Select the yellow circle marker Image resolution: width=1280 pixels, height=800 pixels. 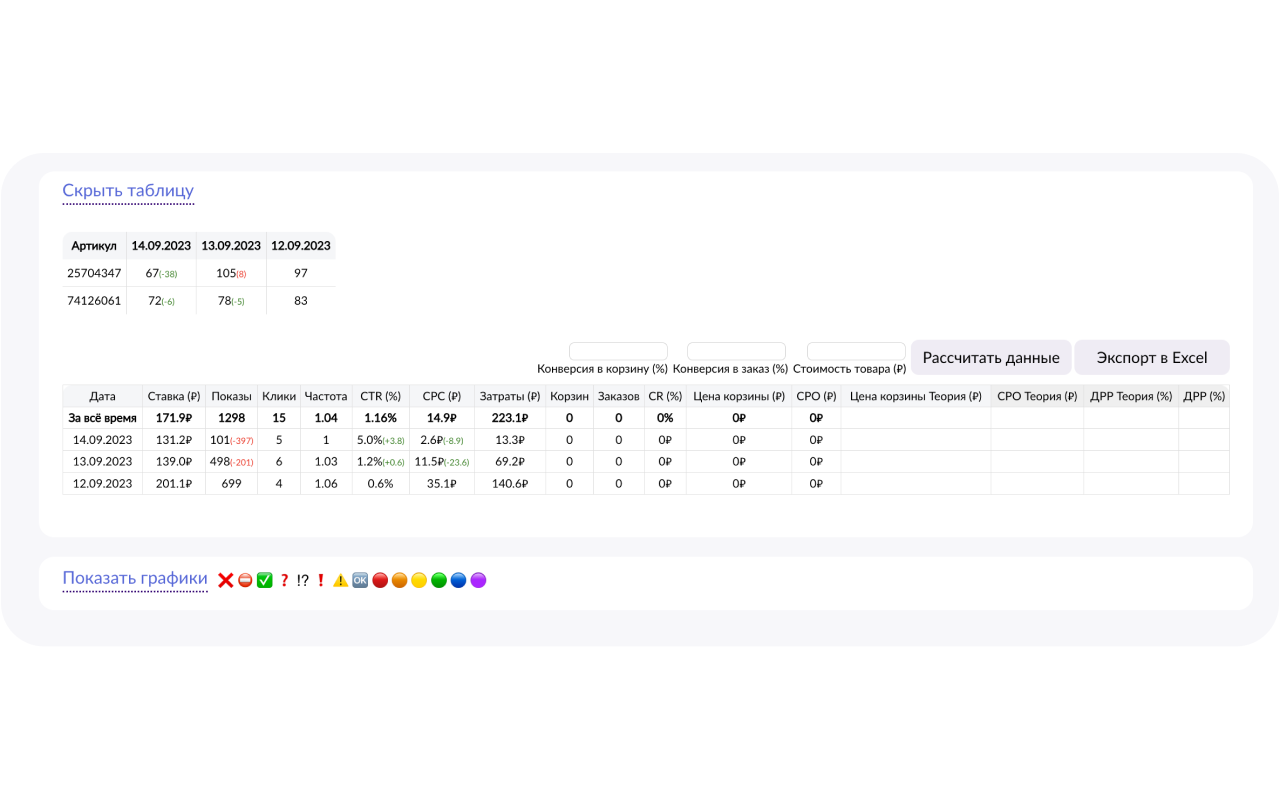coord(419,580)
